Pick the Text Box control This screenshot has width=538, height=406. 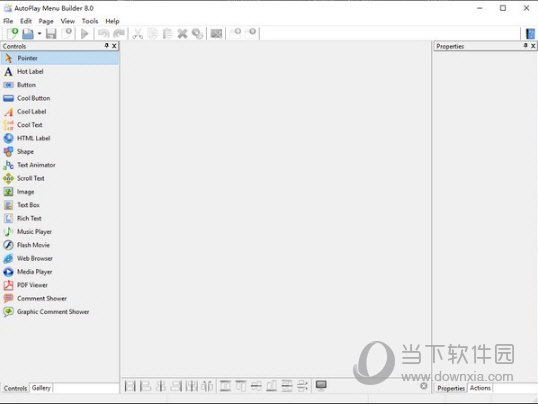pos(60,205)
